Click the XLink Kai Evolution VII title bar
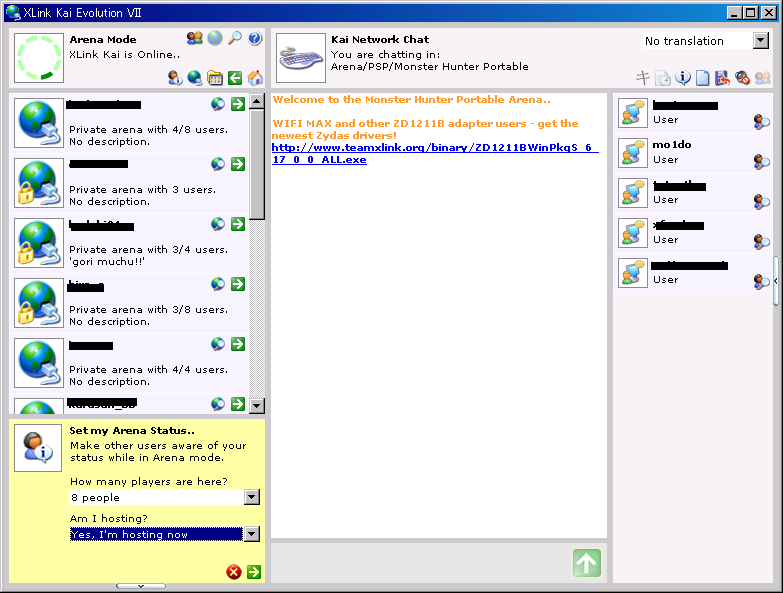 pyautogui.click(x=365, y=13)
